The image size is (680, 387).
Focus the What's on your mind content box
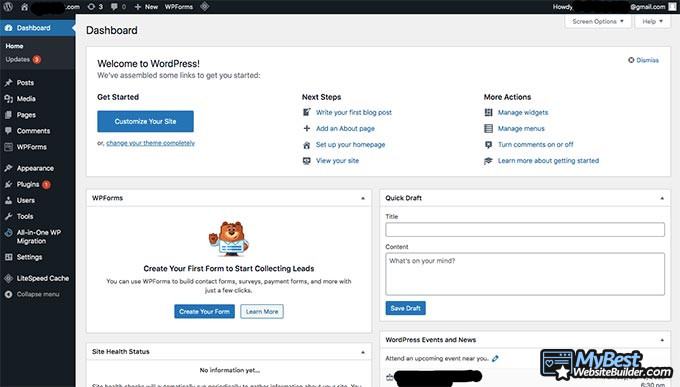coord(525,274)
